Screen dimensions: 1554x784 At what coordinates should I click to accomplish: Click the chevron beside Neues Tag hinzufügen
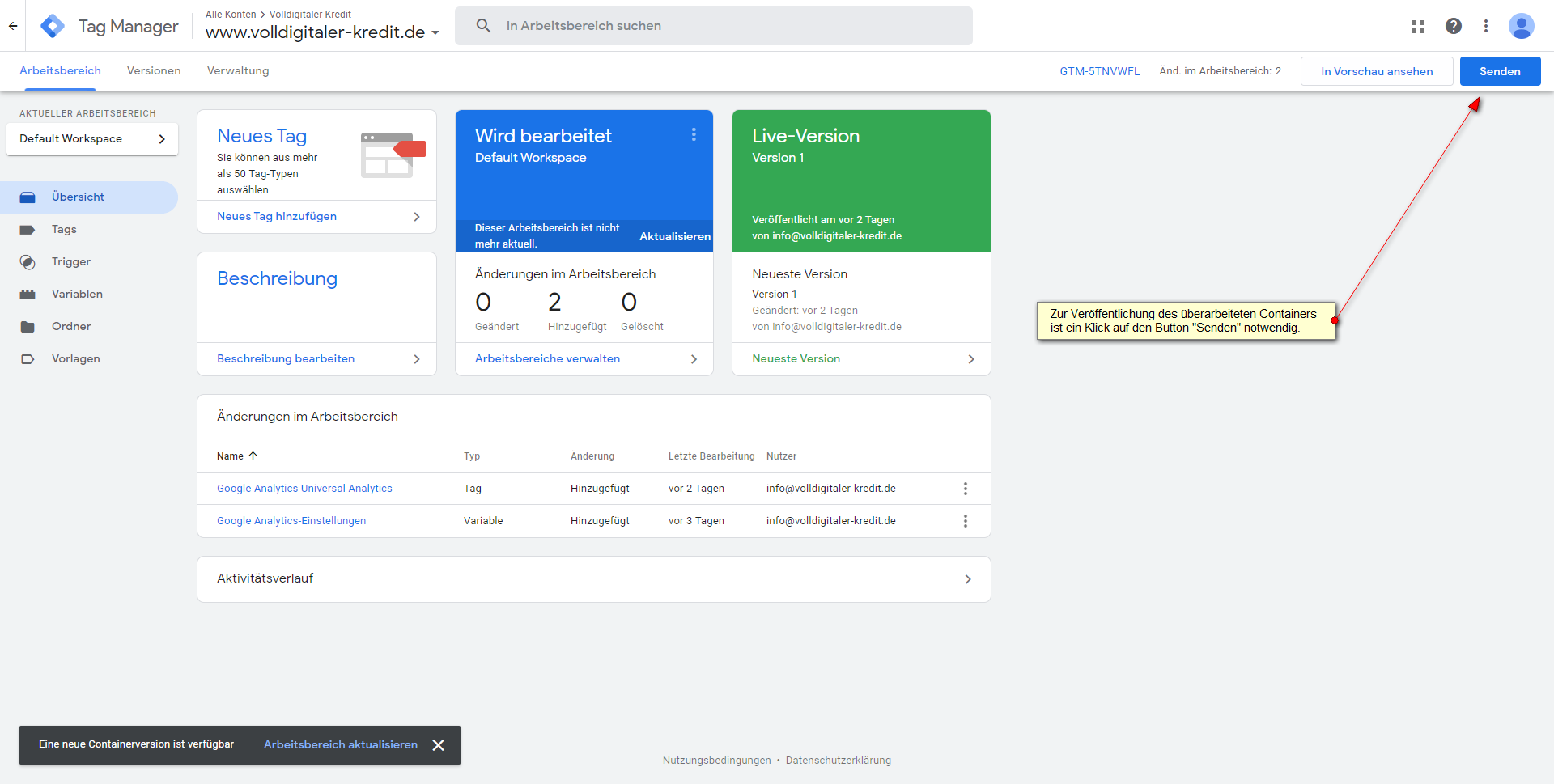pyautogui.click(x=417, y=217)
